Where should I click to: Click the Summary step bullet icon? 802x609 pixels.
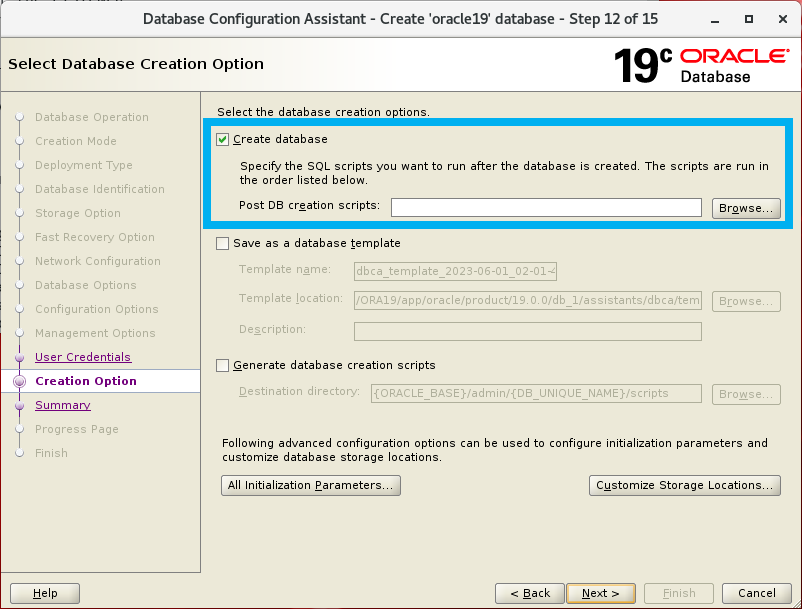click(x=19, y=405)
